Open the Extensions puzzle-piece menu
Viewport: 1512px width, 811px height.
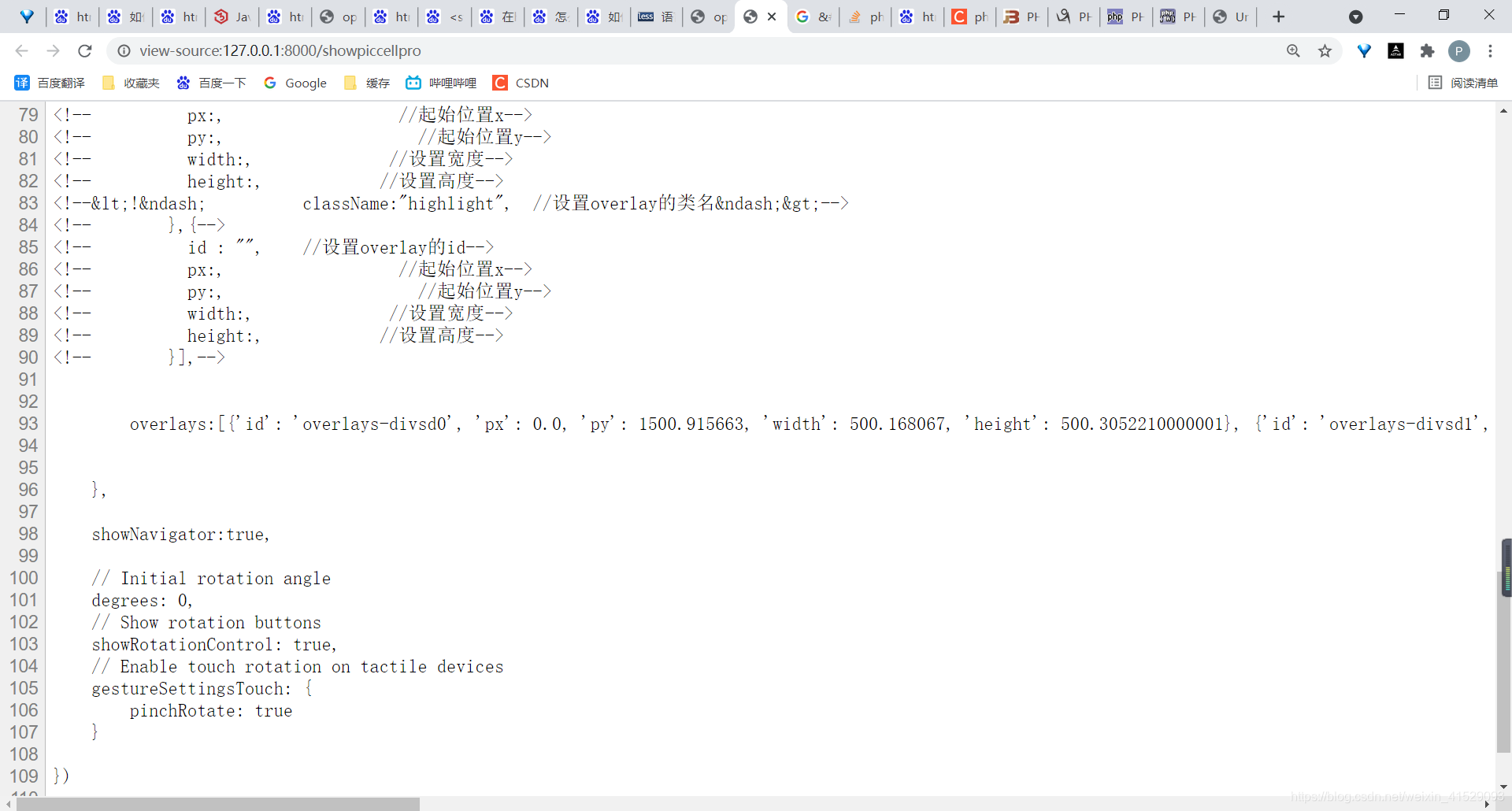click(1427, 50)
